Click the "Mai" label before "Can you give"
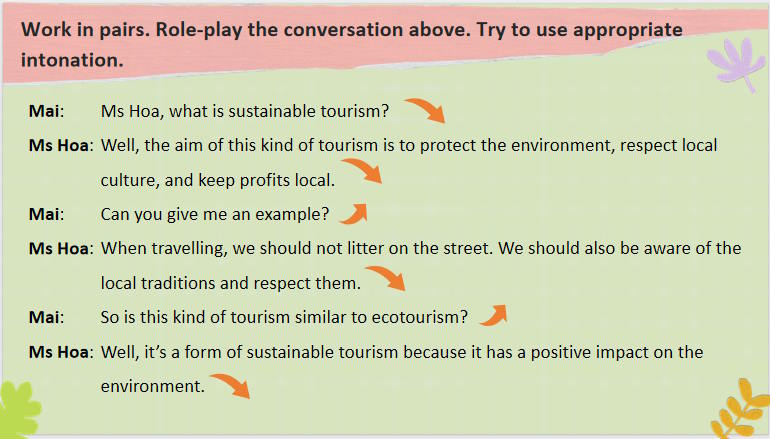 coord(44,213)
